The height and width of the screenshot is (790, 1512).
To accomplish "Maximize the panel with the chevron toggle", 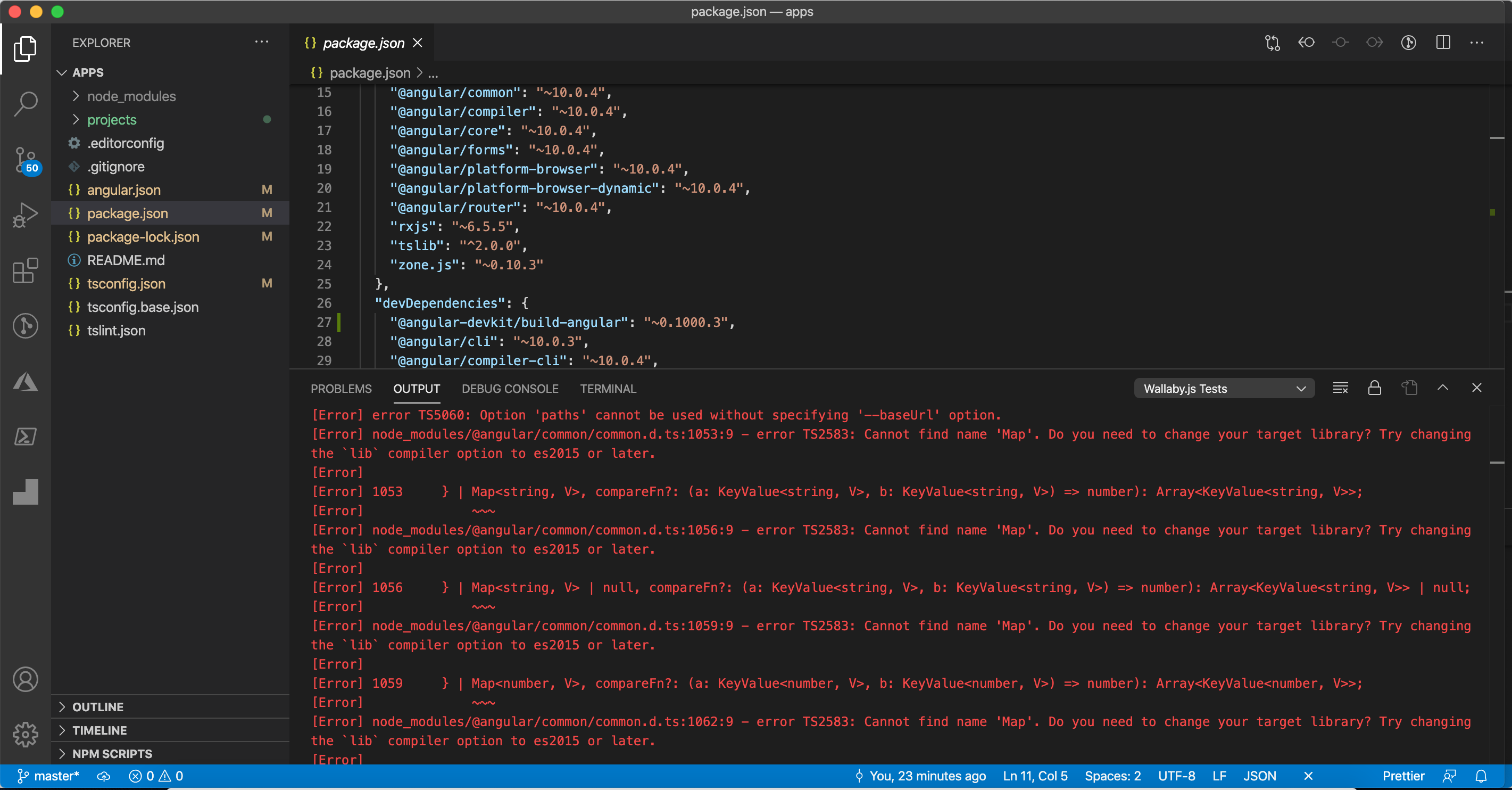I will [1443, 388].
